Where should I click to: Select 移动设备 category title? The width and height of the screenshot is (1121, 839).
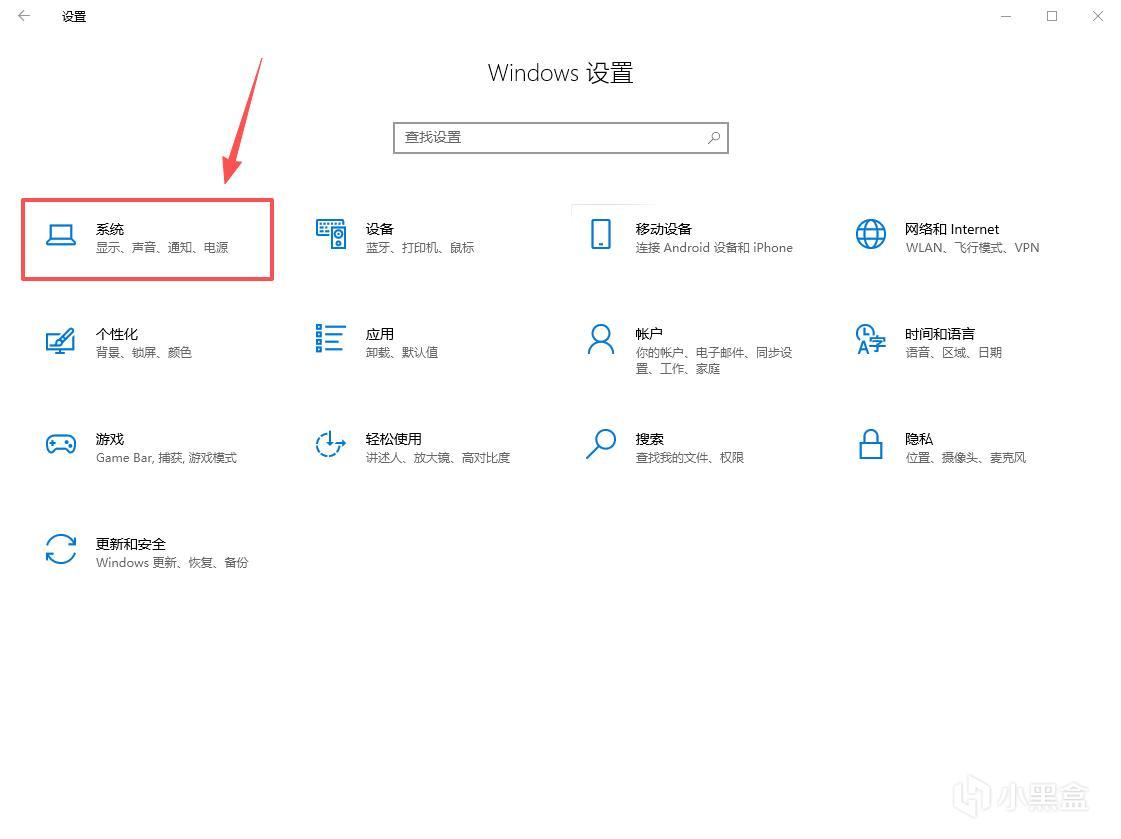click(x=663, y=229)
